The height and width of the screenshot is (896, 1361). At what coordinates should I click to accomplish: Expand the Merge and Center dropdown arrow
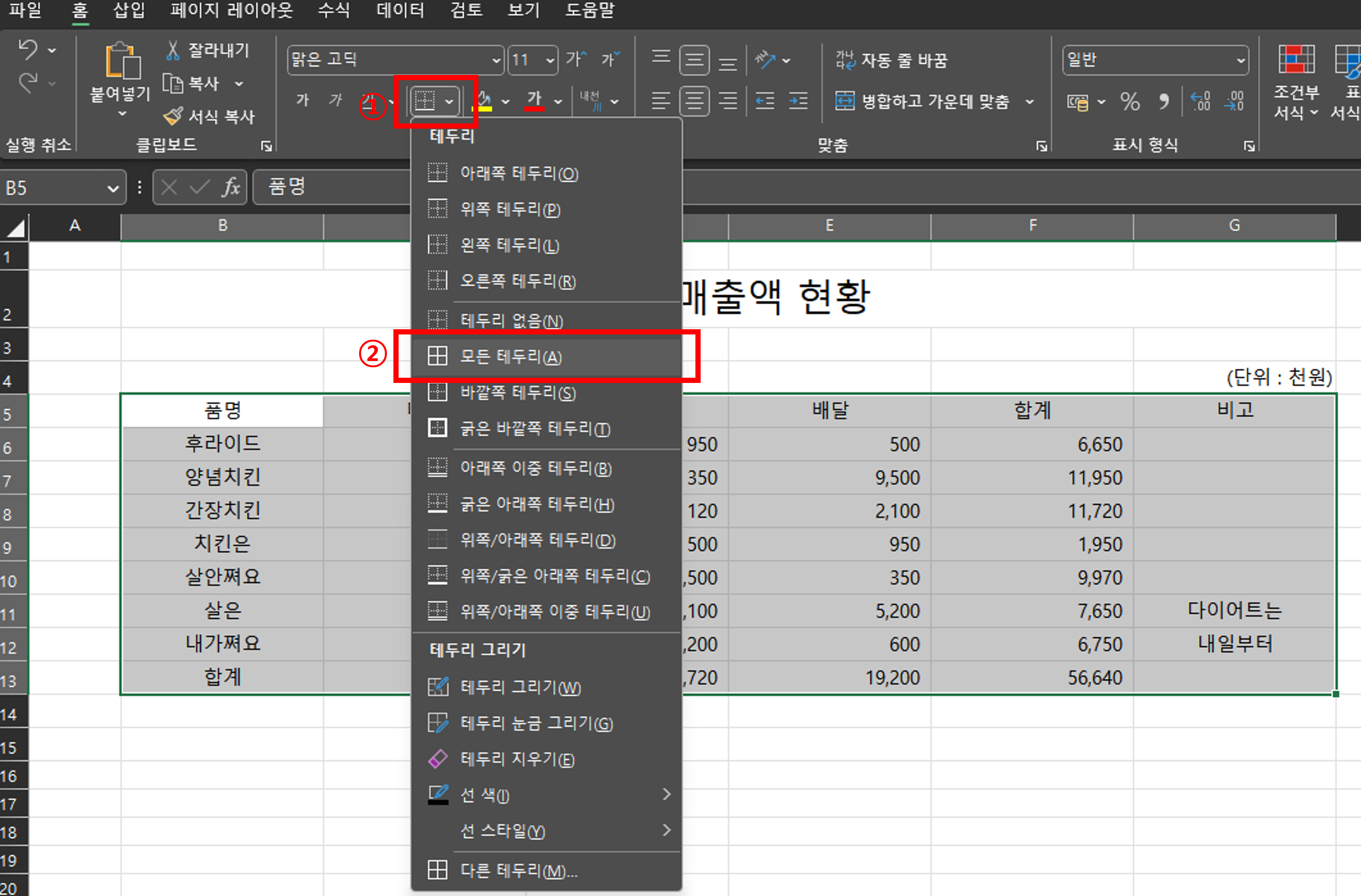(x=1030, y=102)
